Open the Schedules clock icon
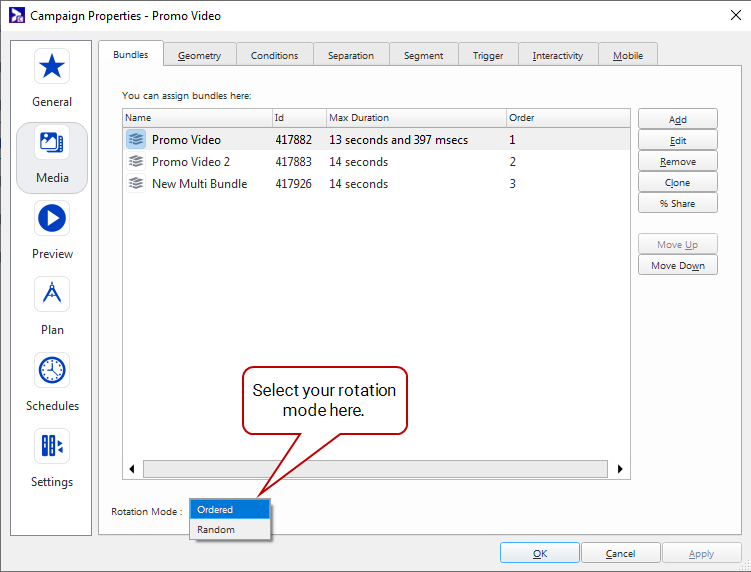 tap(52, 370)
